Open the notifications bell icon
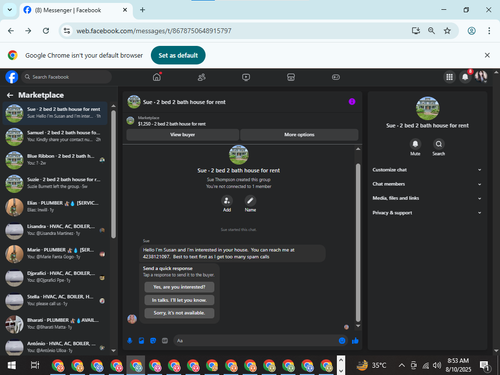This screenshot has height=375, width=500. (465, 77)
